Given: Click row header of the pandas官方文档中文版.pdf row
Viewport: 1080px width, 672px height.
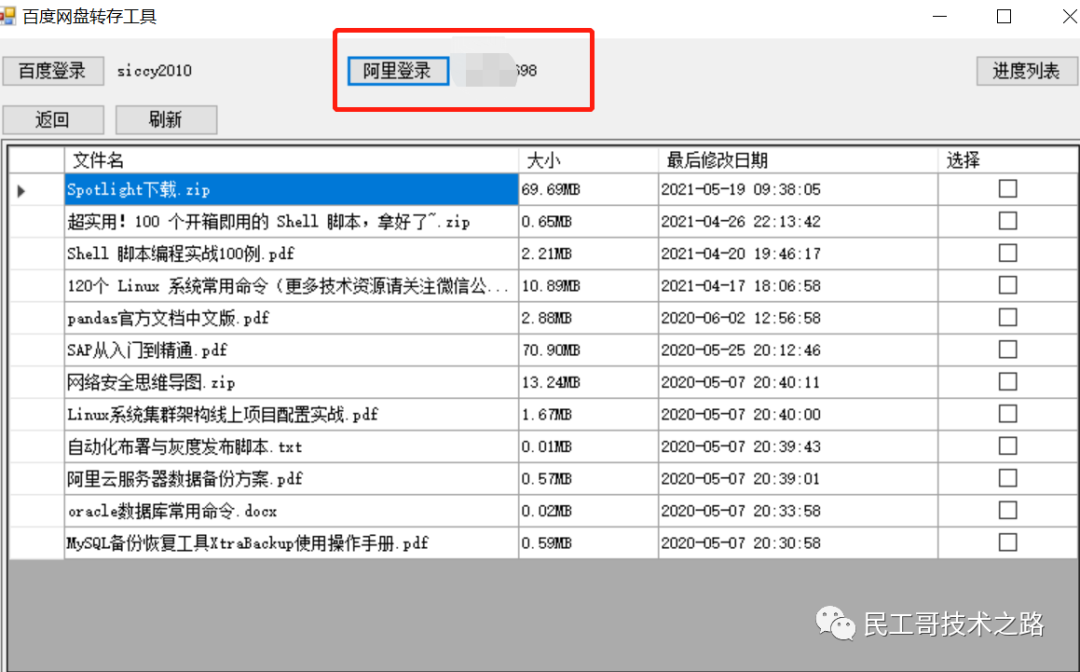Looking at the screenshot, I should pos(37,318).
